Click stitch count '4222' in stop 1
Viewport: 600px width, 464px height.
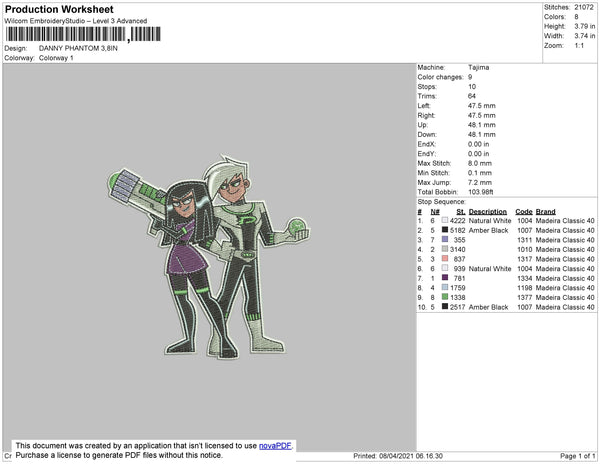458,221
